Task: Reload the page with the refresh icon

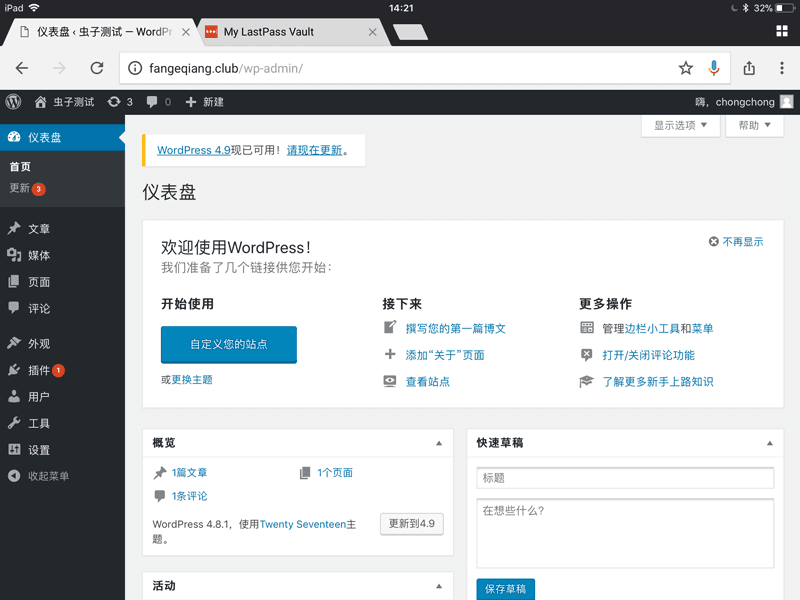Action: pos(97,69)
